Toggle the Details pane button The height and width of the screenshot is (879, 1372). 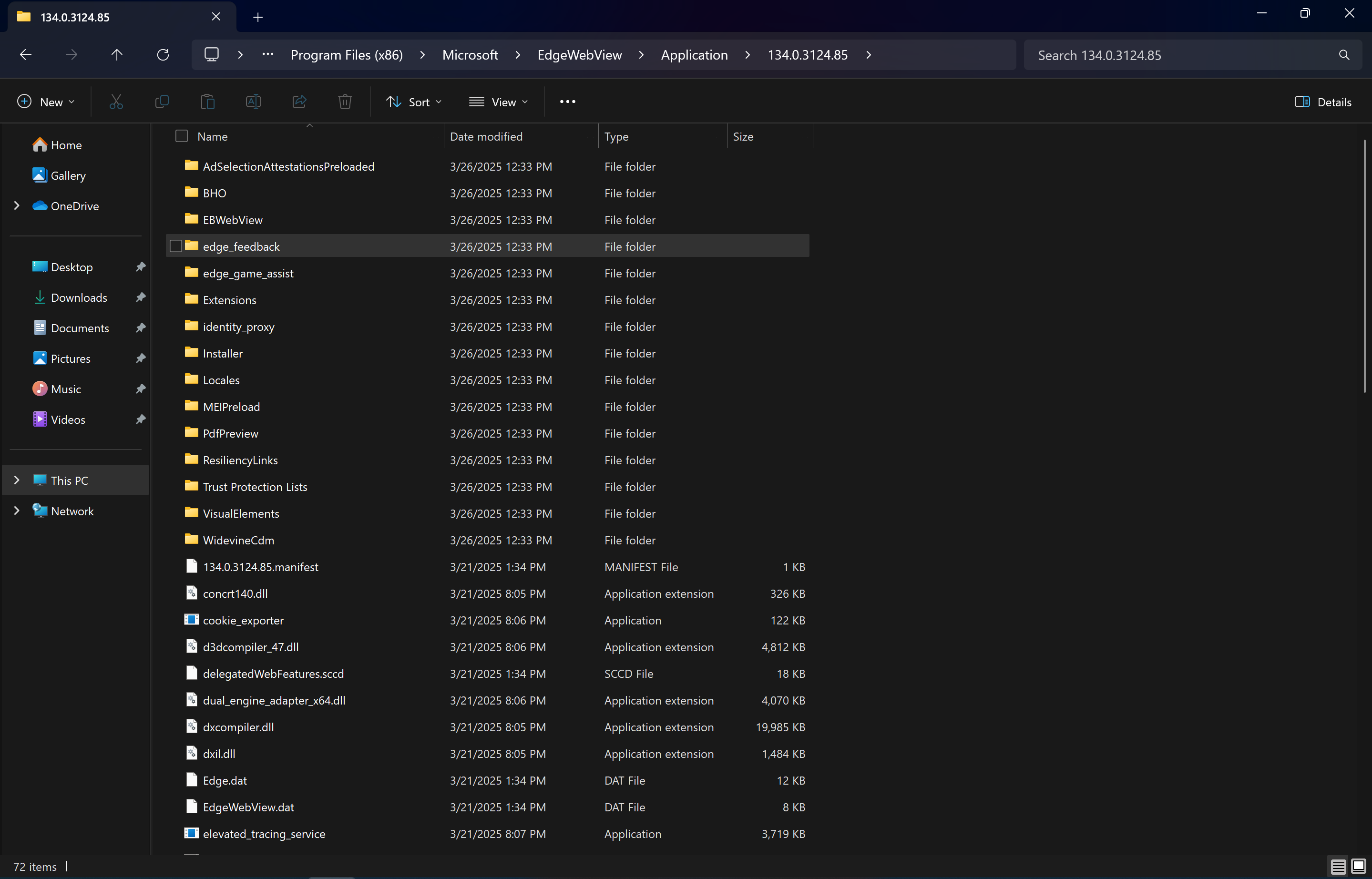point(1322,102)
